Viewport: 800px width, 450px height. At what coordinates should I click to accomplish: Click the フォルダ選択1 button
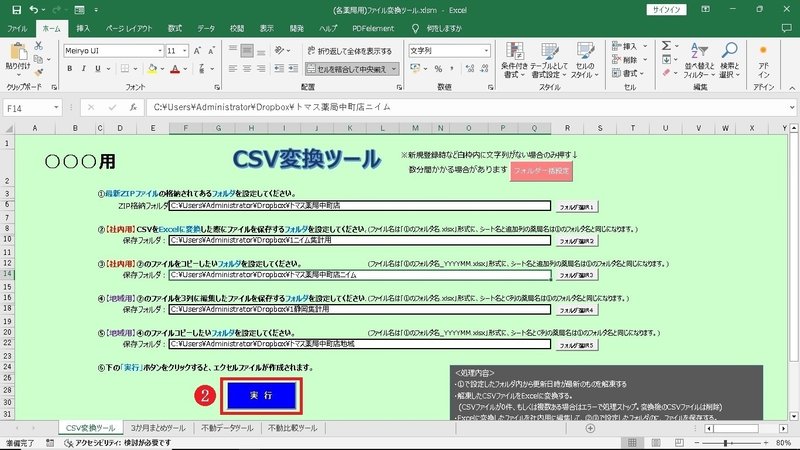tap(577, 207)
